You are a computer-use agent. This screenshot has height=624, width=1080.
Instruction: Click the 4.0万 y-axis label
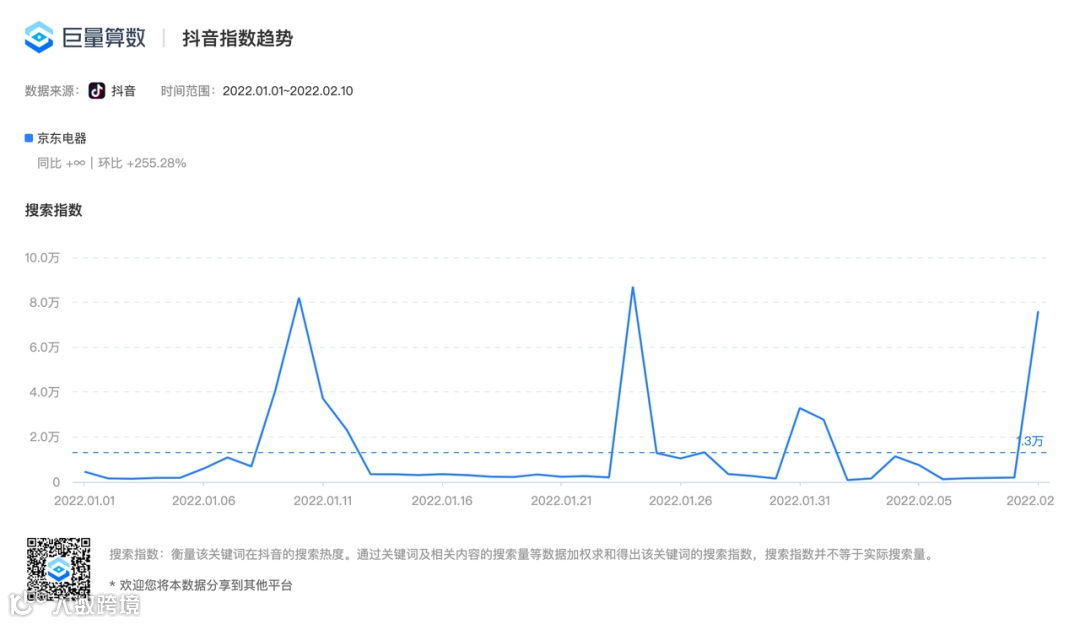tap(44, 392)
